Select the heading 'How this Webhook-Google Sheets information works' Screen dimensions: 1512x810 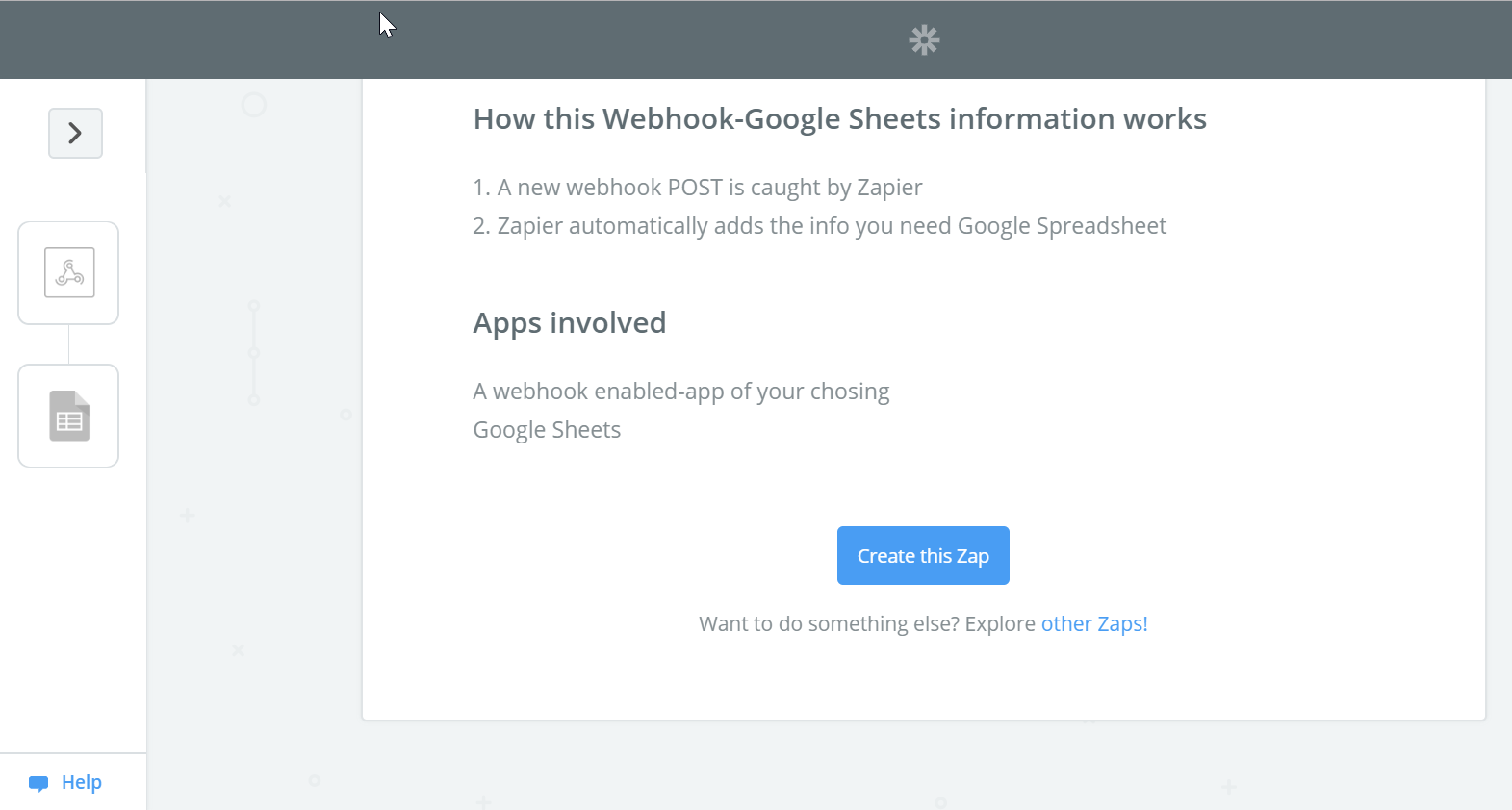[x=839, y=118]
